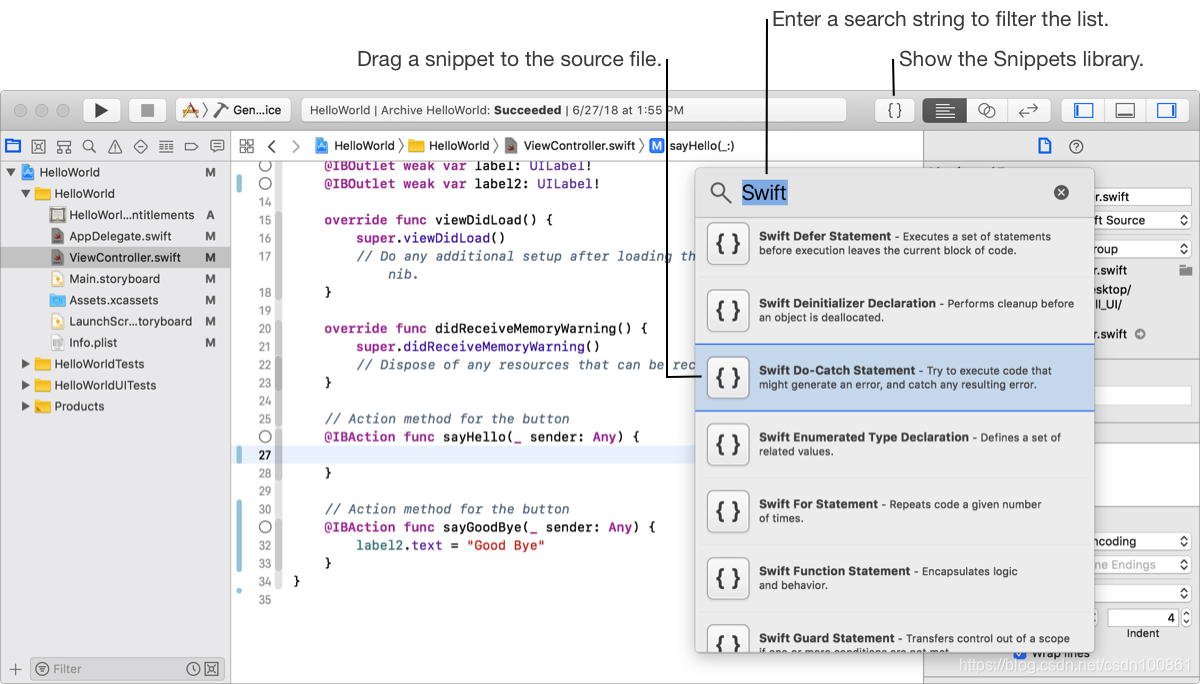Expand the HelloWorldTests folder
The image size is (1200, 684).
[x=25, y=364]
